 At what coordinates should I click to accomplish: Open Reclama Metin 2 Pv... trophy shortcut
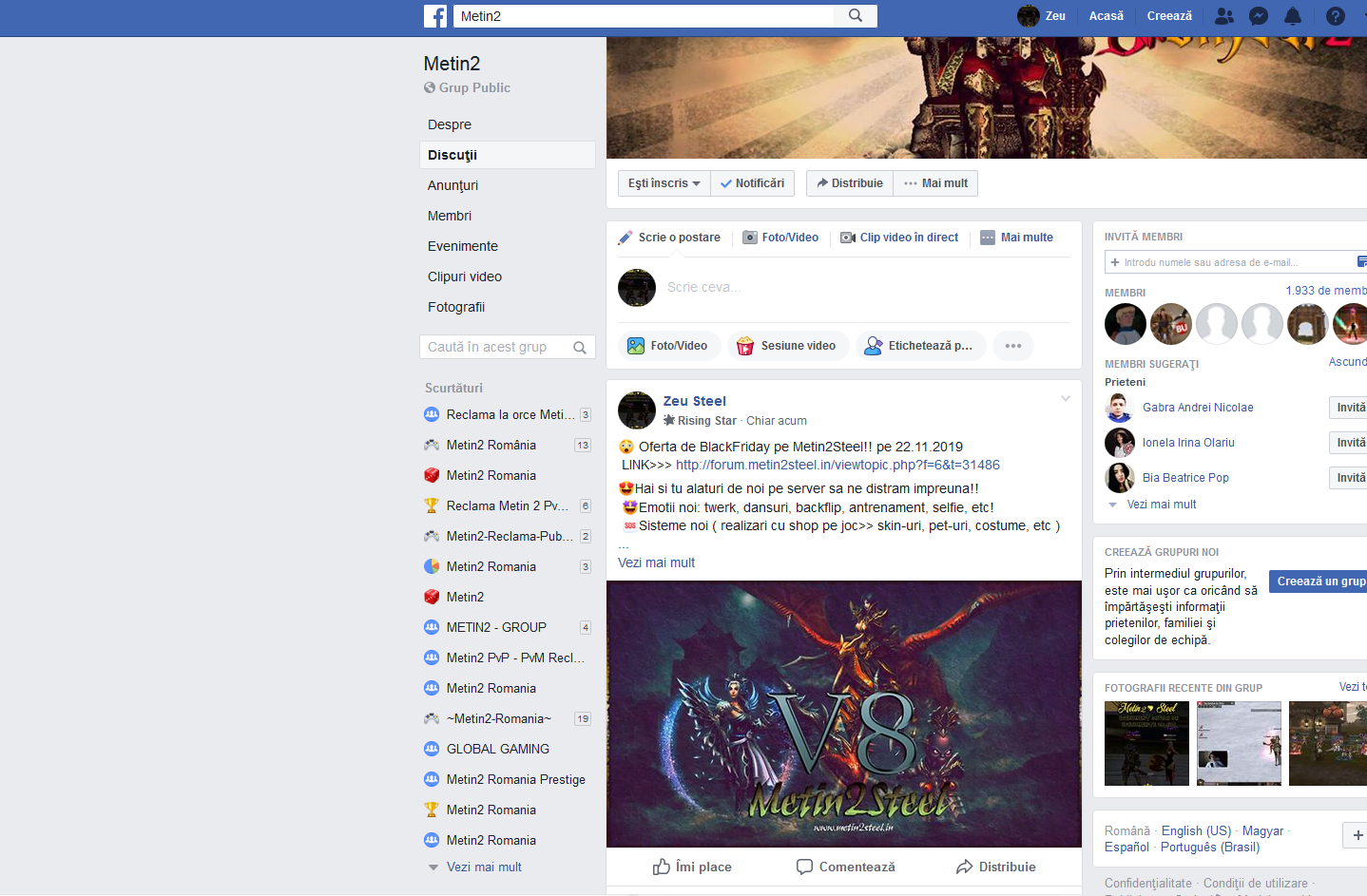tap(508, 505)
